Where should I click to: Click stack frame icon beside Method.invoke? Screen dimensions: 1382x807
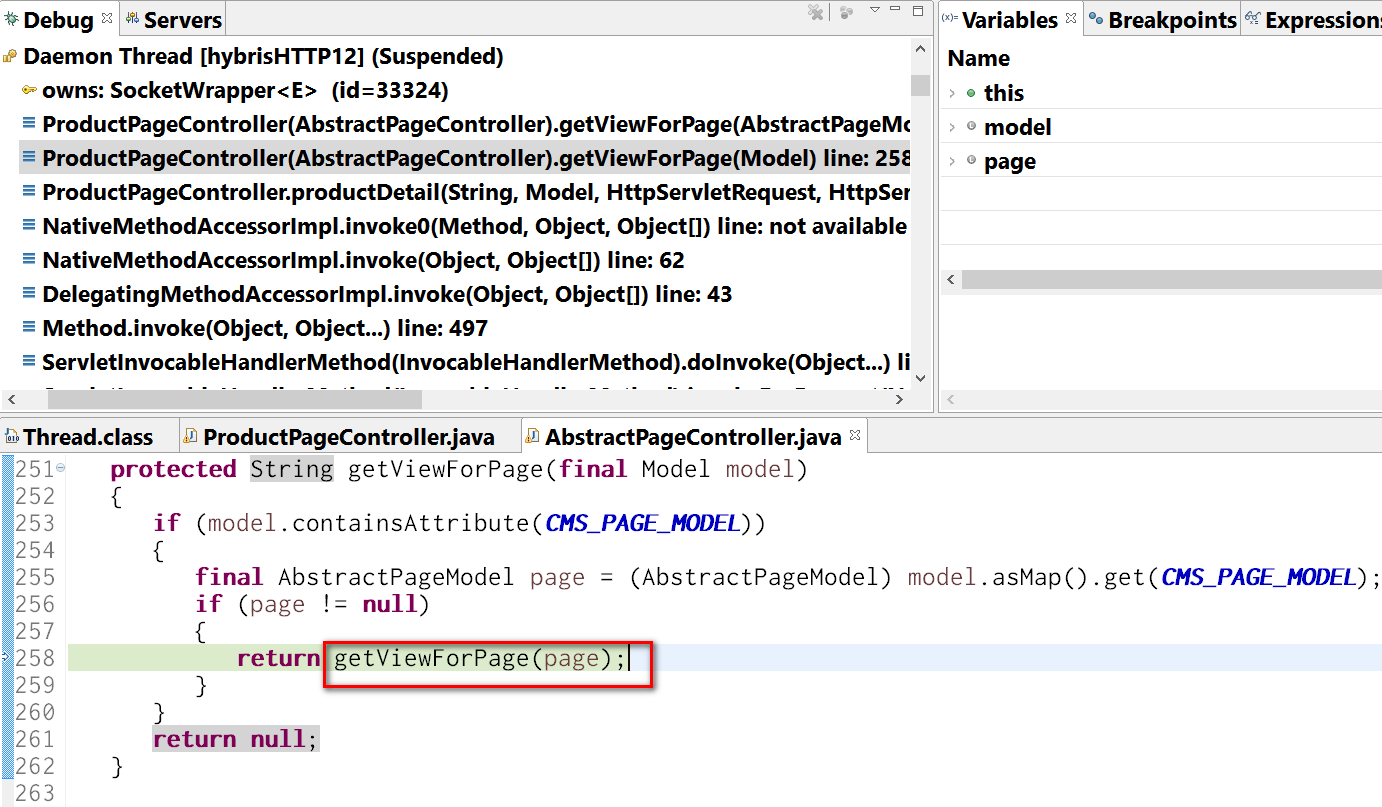click(x=29, y=328)
